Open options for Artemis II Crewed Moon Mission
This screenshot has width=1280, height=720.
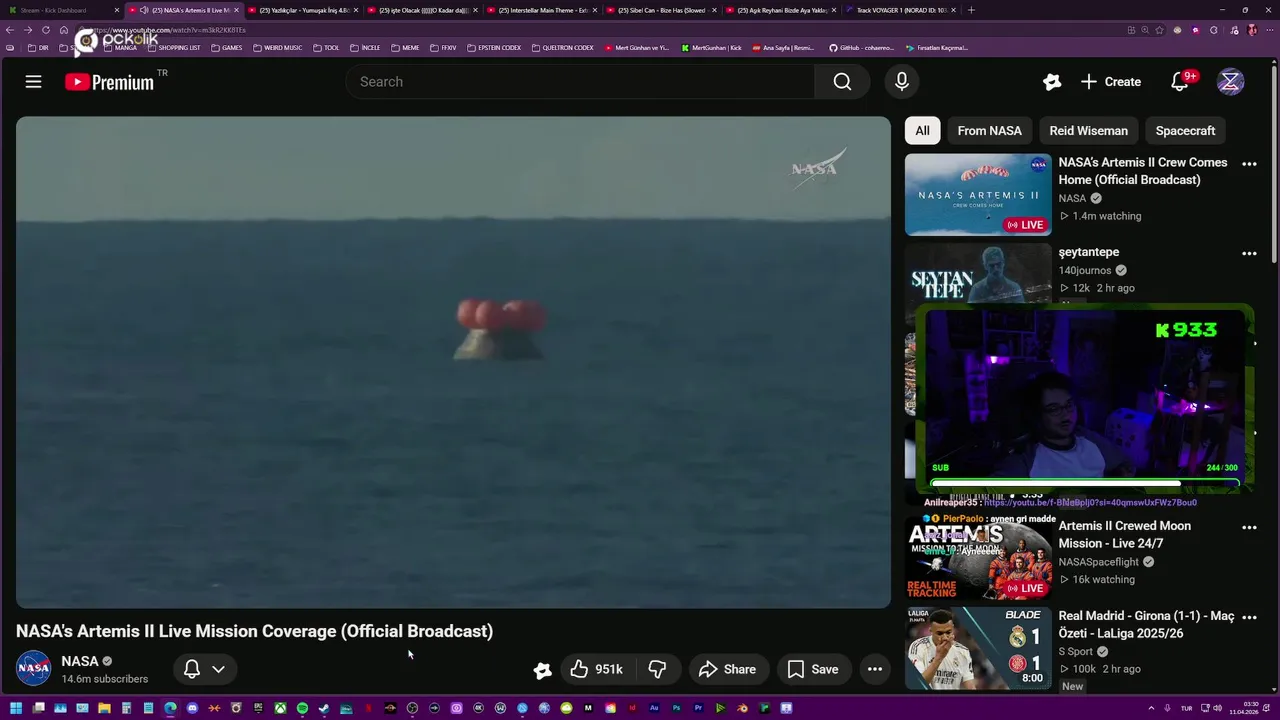pos(1249,527)
